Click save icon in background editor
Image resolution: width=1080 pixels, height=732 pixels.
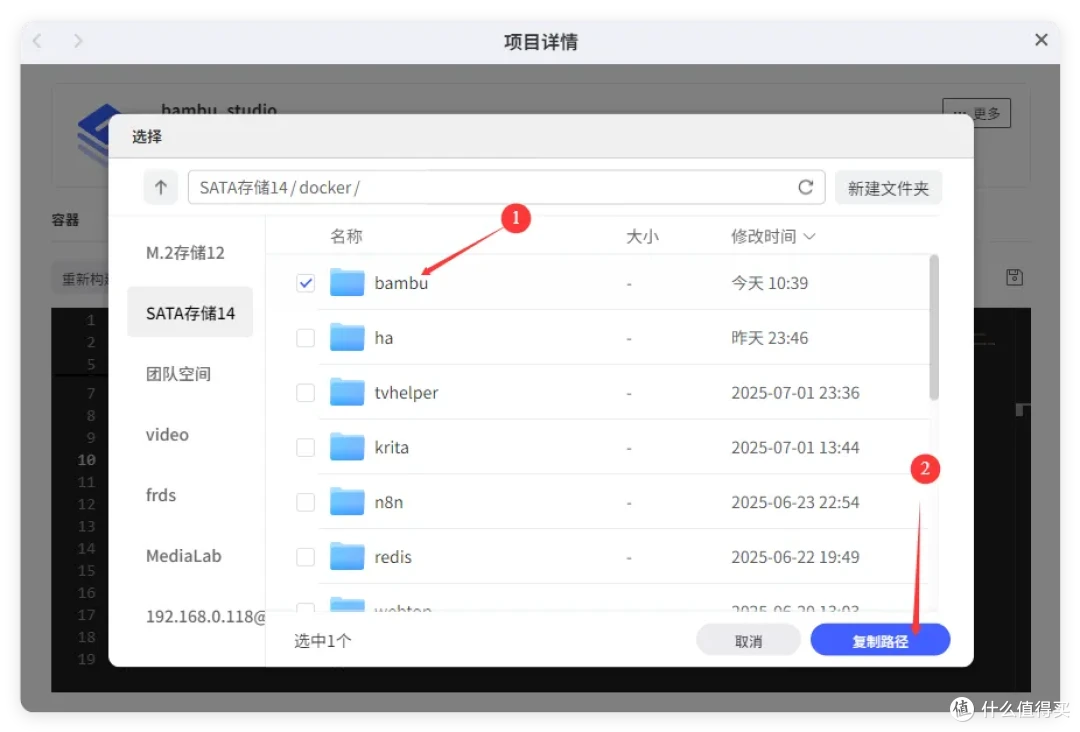click(1014, 278)
